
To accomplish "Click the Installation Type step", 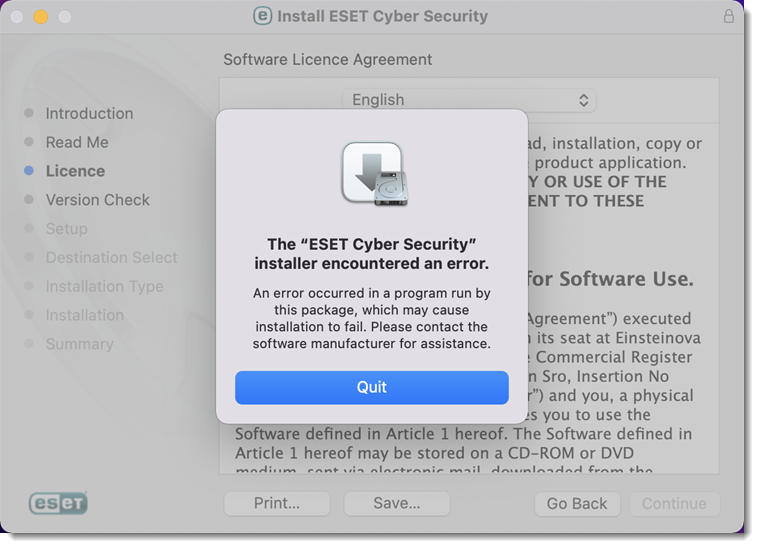I will [104, 287].
